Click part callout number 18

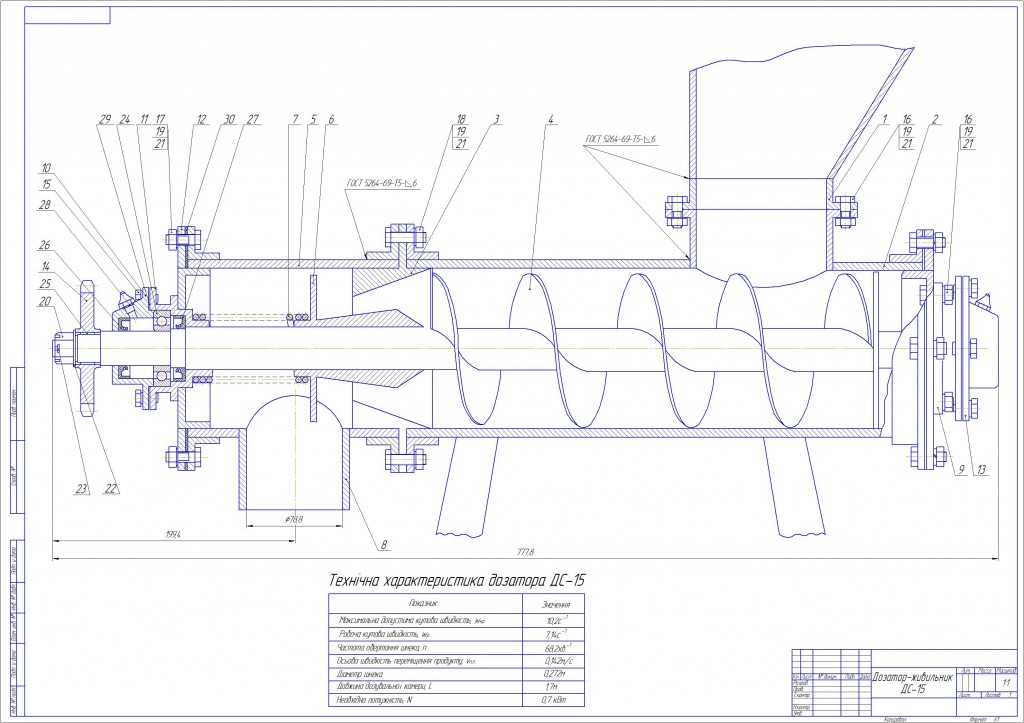(461, 120)
